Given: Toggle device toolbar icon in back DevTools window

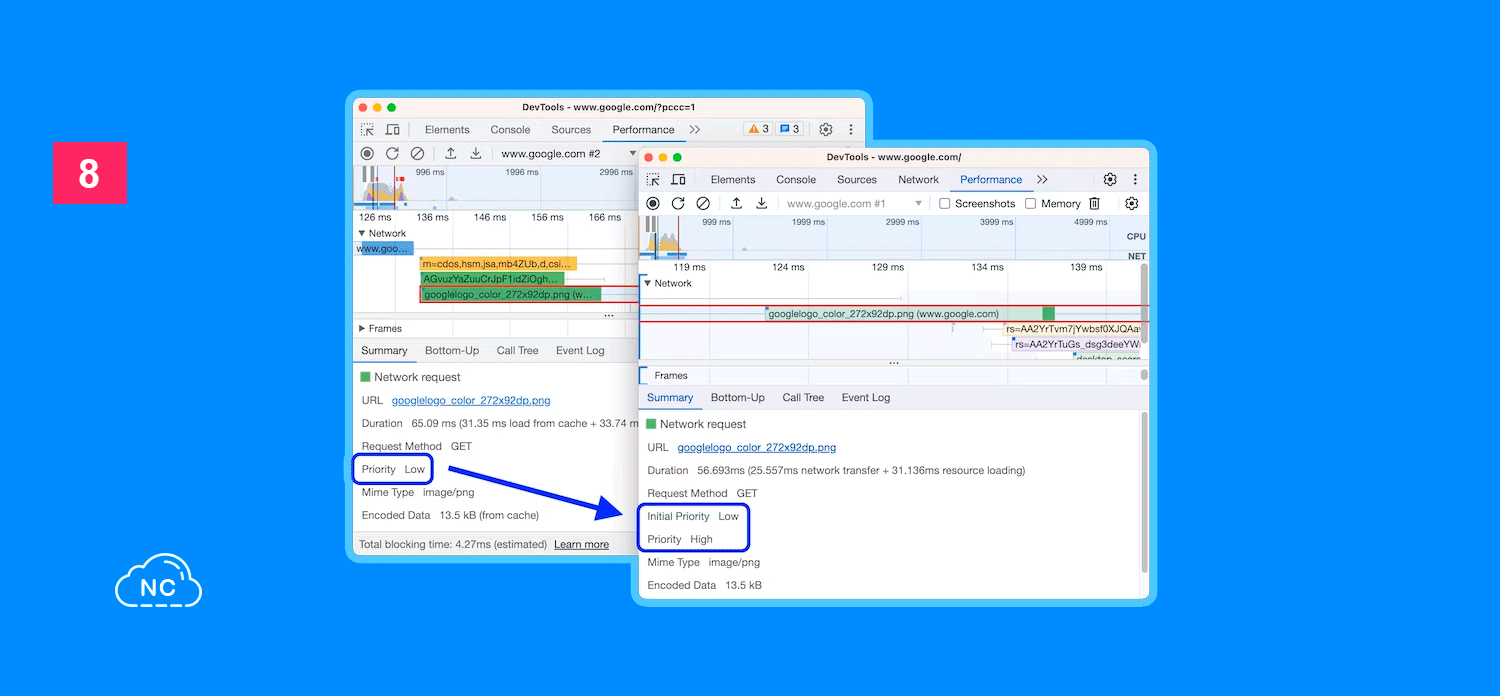Looking at the screenshot, I should (x=393, y=130).
